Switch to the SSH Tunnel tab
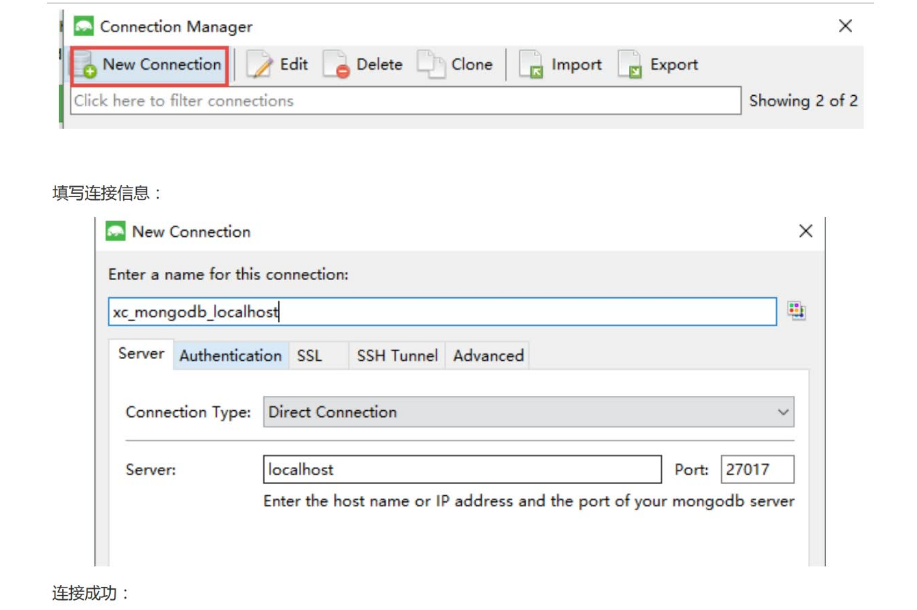 (x=397, y=356)
